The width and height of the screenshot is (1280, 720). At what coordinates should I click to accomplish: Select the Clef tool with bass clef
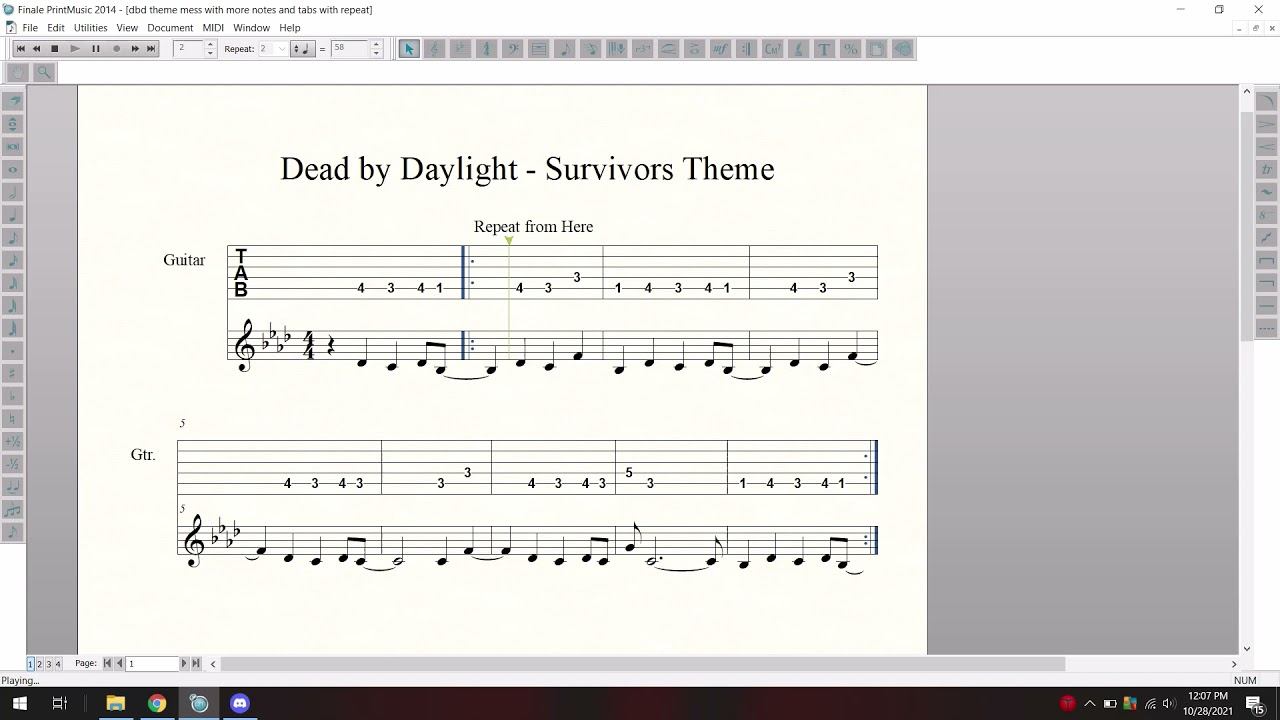(x=513, y=49)
